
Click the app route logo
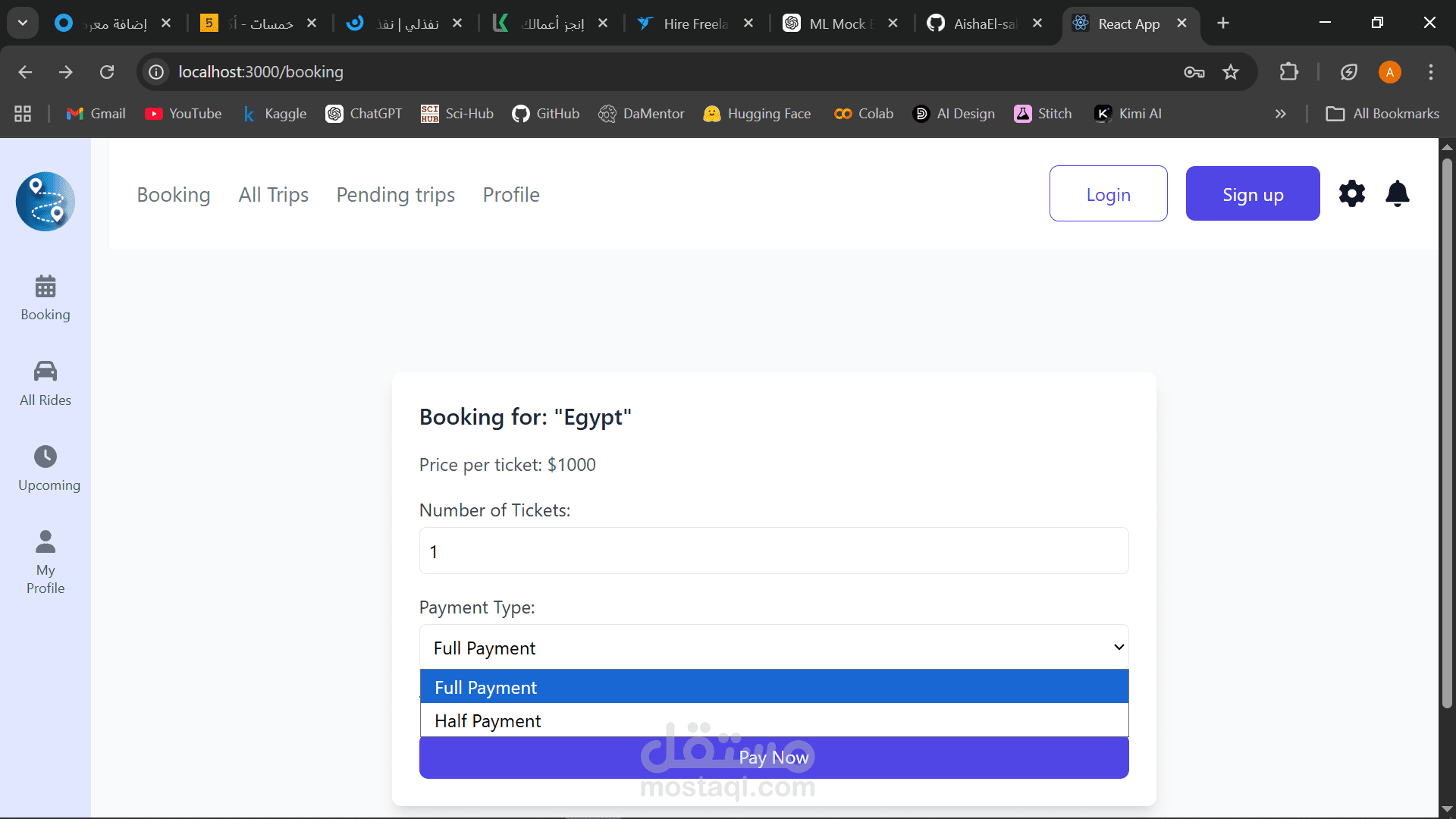[45, 202]
